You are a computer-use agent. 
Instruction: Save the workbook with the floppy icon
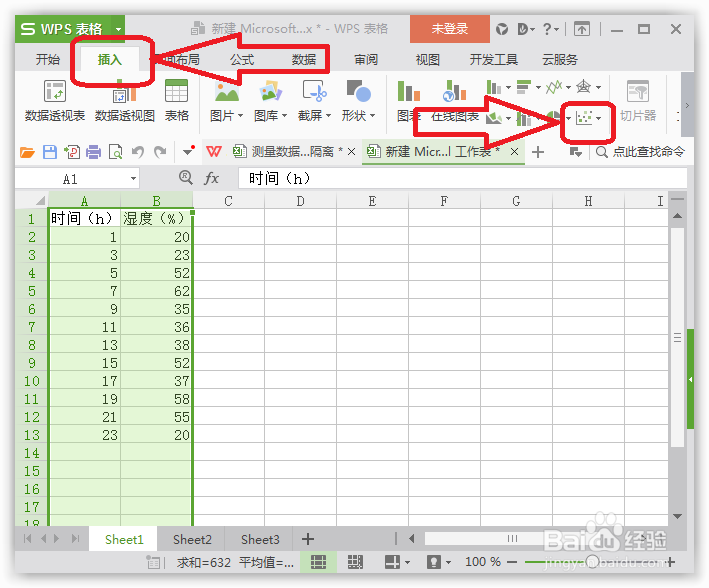50,152
